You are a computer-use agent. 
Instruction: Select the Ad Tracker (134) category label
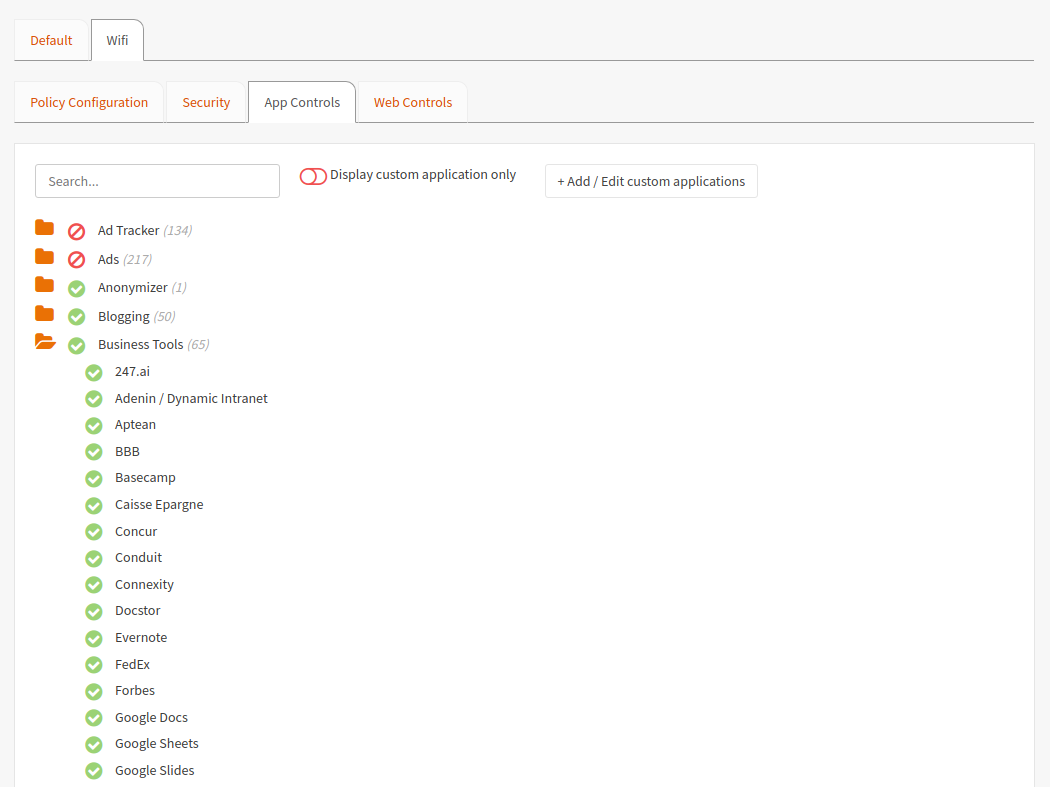coord(145,230)
